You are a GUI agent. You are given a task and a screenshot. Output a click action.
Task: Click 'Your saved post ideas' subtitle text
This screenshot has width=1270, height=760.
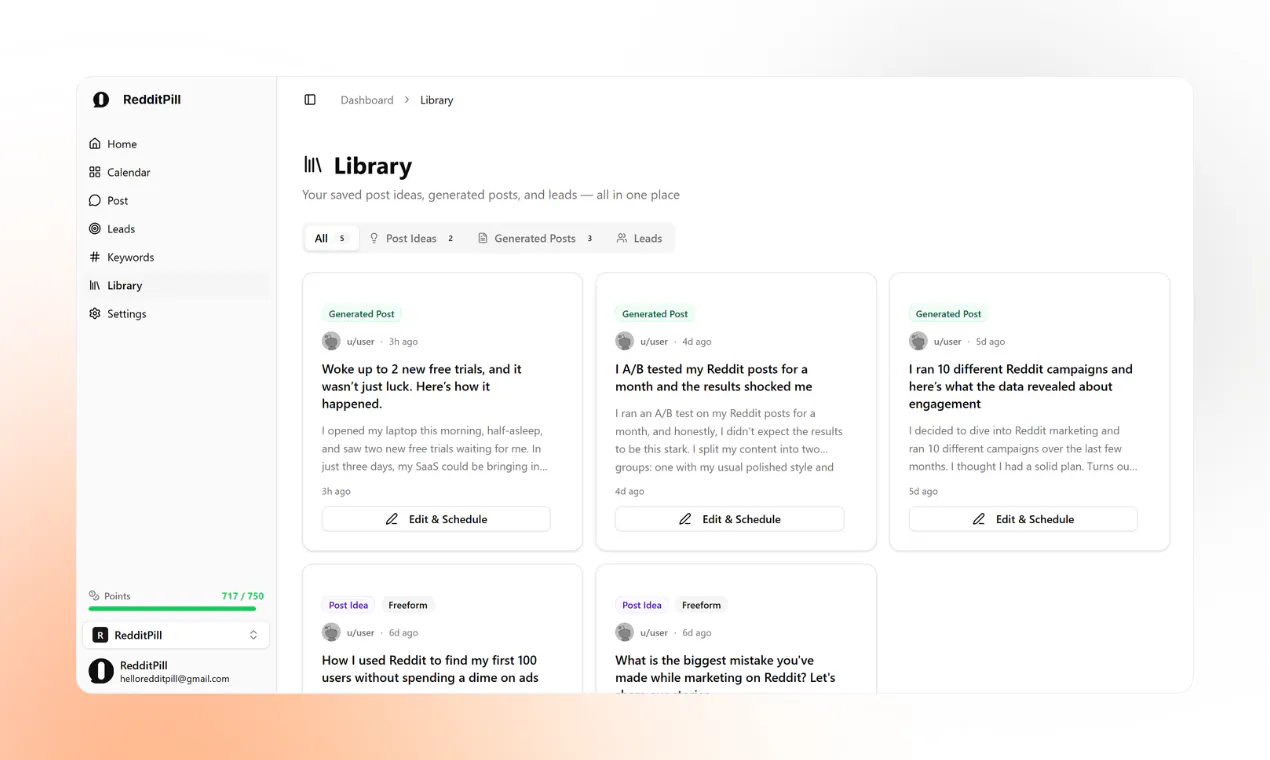491,195
